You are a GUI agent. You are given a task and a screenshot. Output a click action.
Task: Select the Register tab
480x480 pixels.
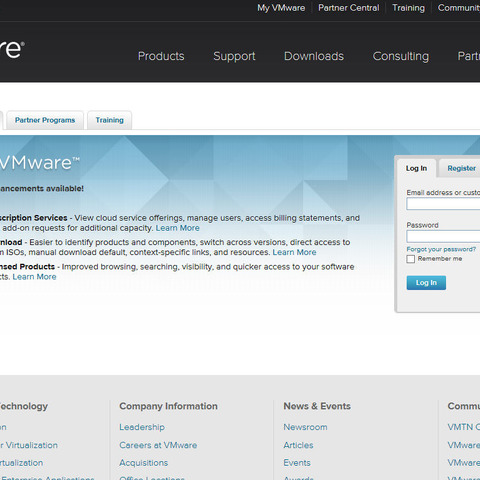[x=461, y=168]
